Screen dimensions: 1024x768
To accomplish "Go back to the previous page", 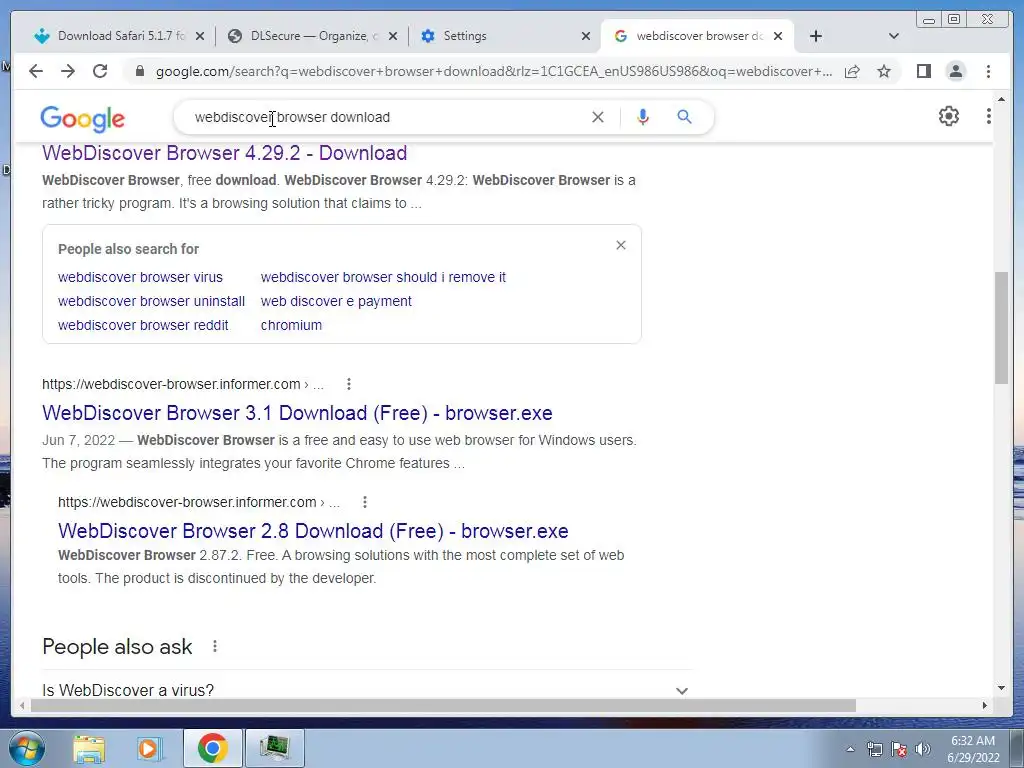I will [36, 71].
